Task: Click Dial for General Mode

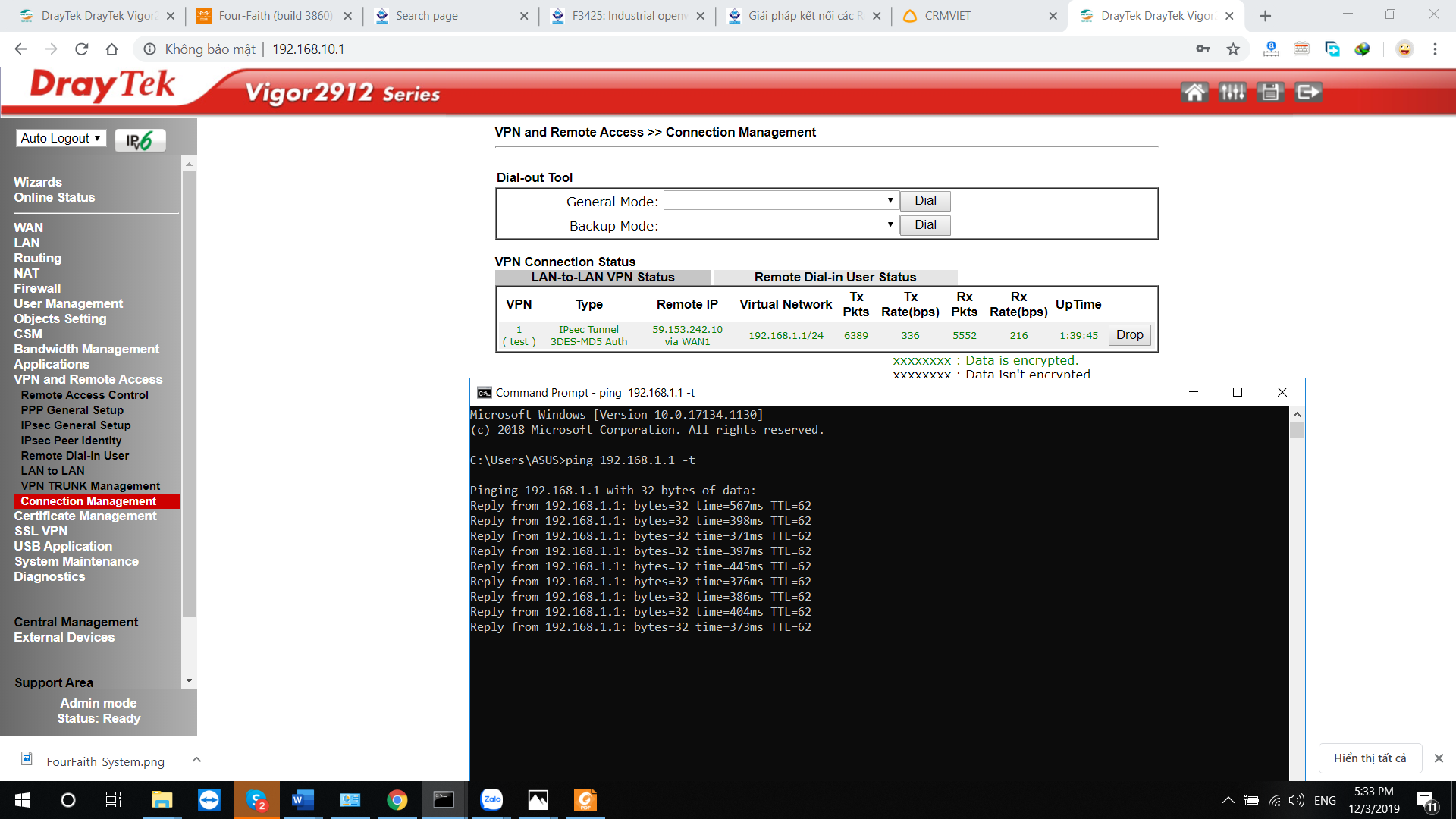Action: (925, 201)
